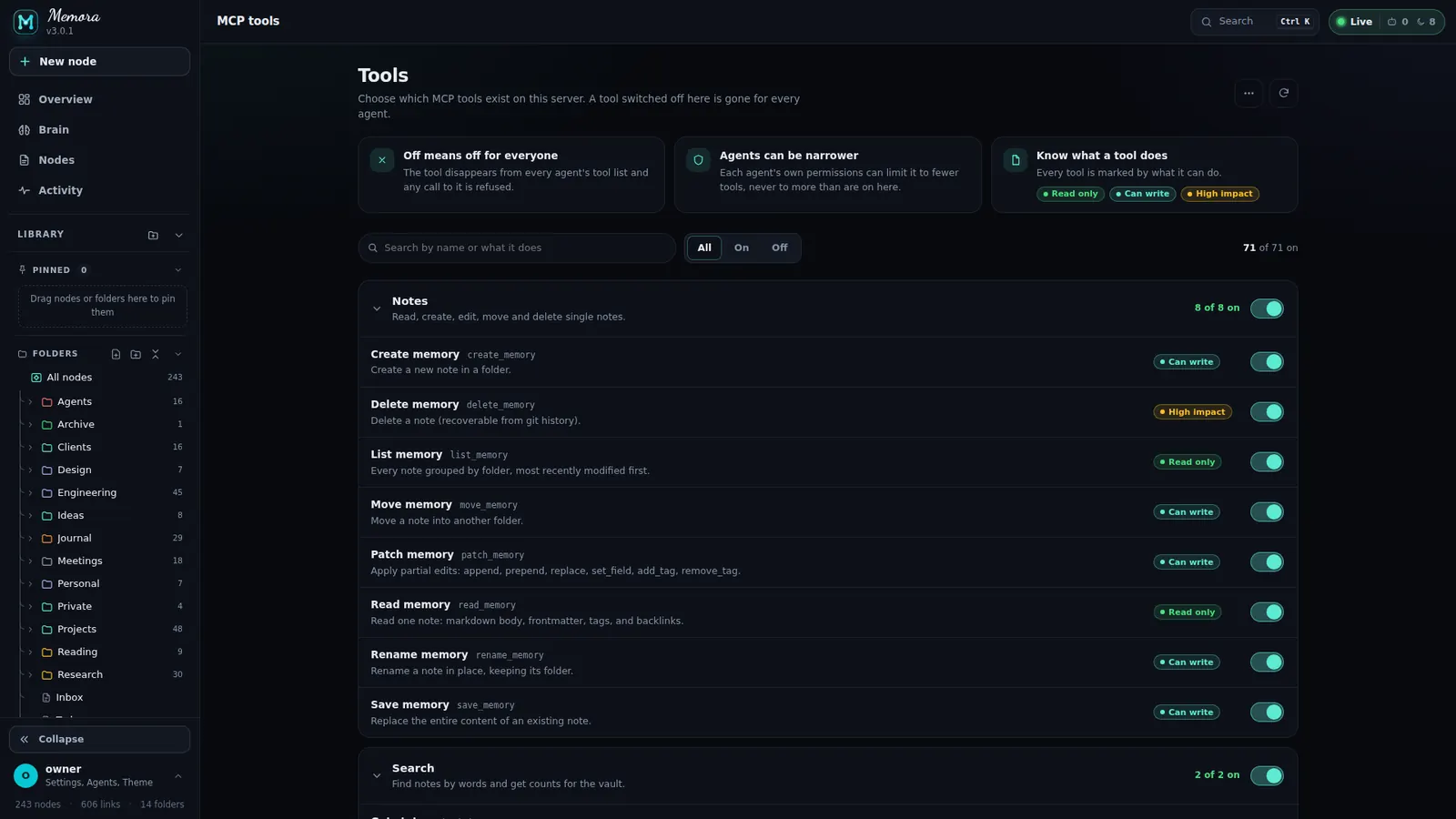Viewport: 1456px width, 819px height.
Task: Click the X icon on Off means off card
Action: [382, 160]
